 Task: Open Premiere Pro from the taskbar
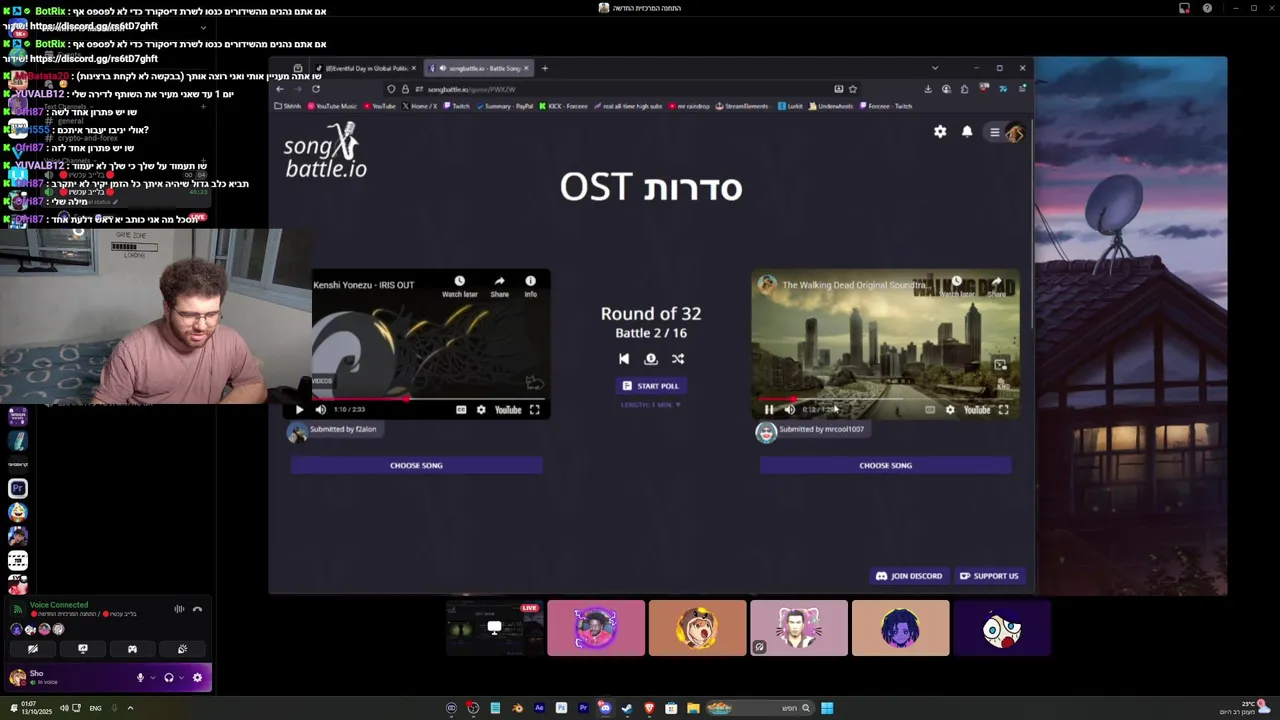583,708
